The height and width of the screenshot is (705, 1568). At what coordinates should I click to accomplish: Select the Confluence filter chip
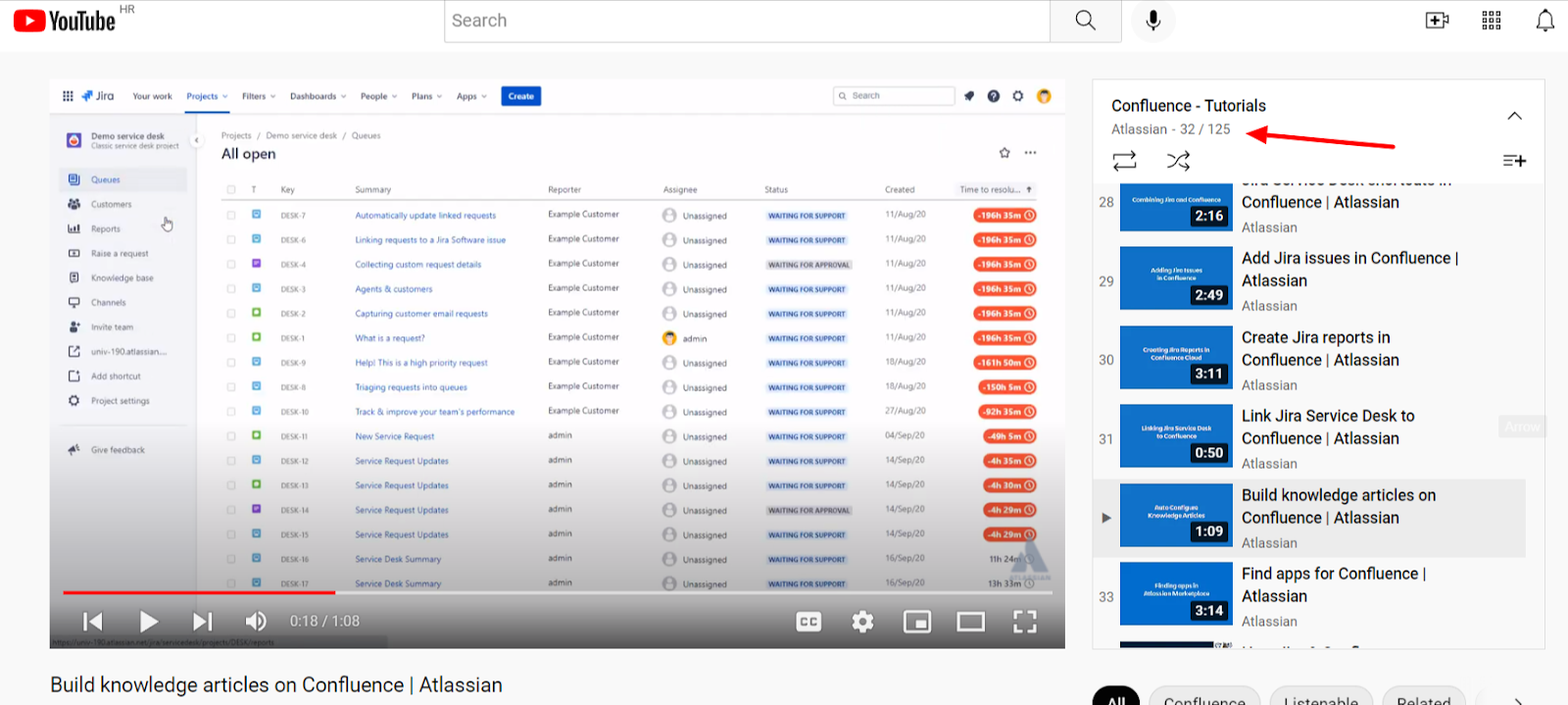click(1204, 697)
